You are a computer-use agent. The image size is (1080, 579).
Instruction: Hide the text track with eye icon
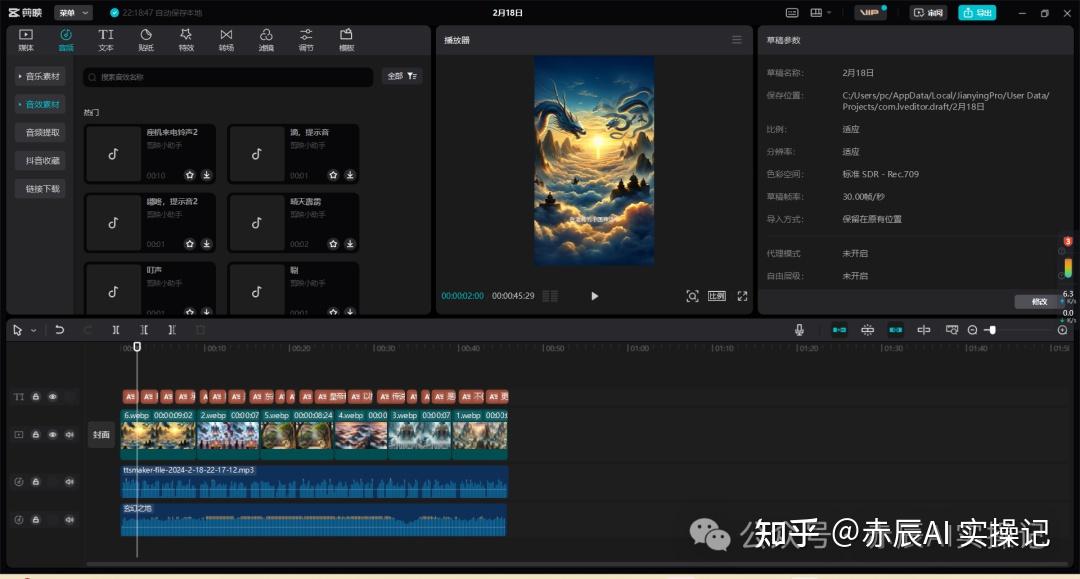pos(52,397)
